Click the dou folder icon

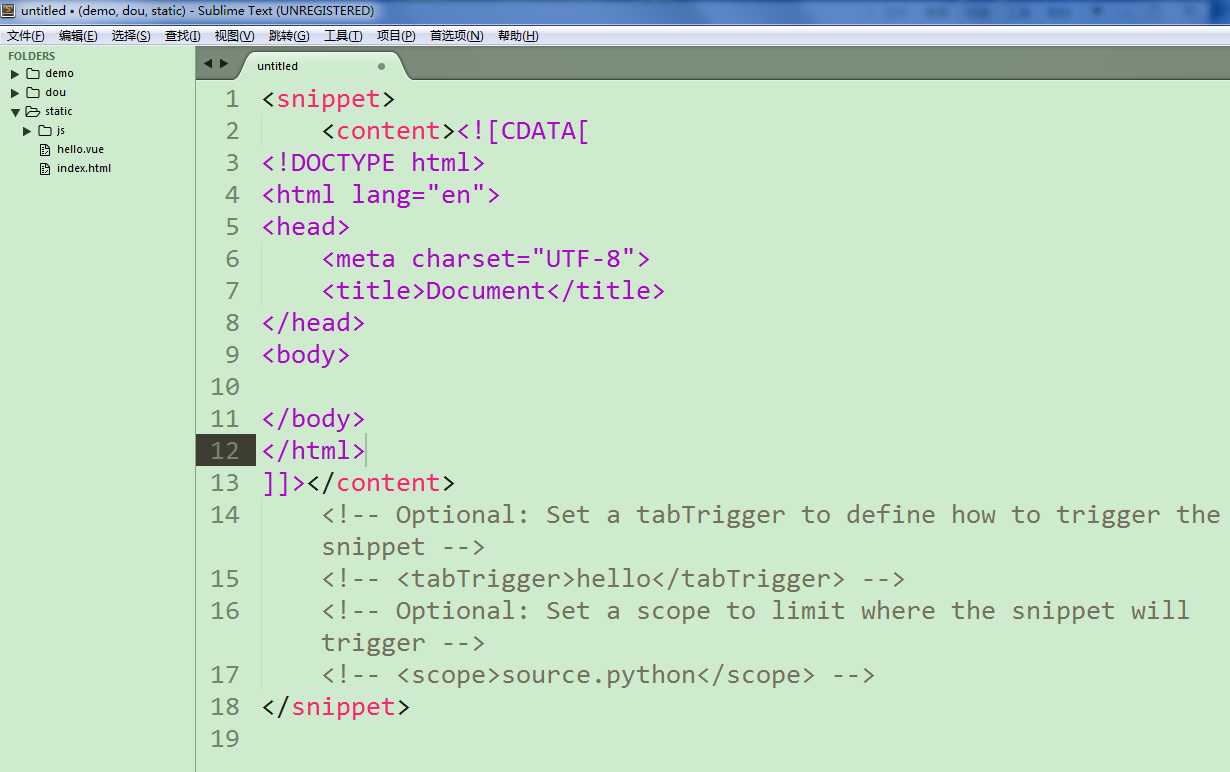point(33,92)
